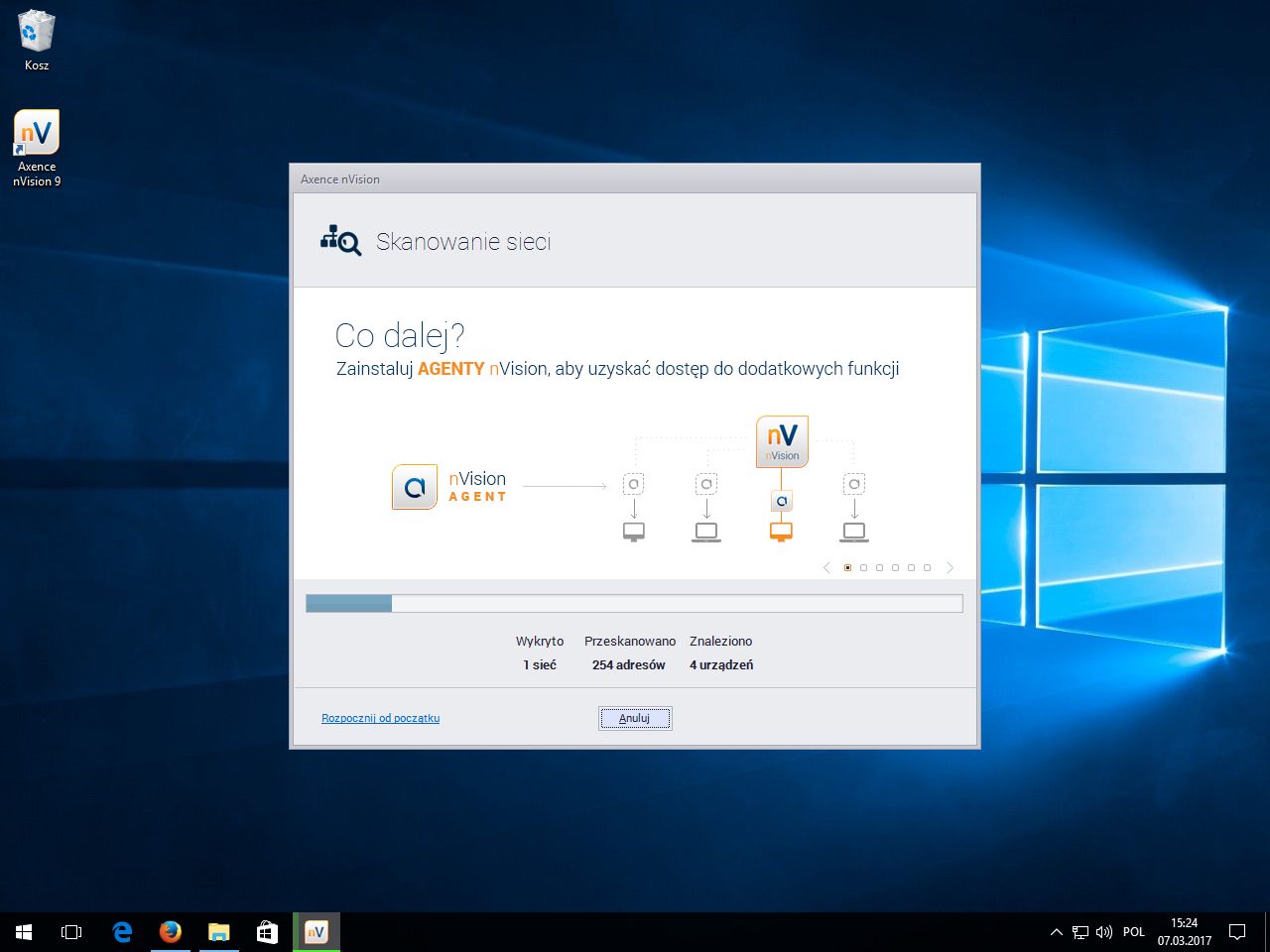Select the fifth slide indicator dot
Image resolution: width=1270 pixels, height=952 pixels.
click(911, 568)
